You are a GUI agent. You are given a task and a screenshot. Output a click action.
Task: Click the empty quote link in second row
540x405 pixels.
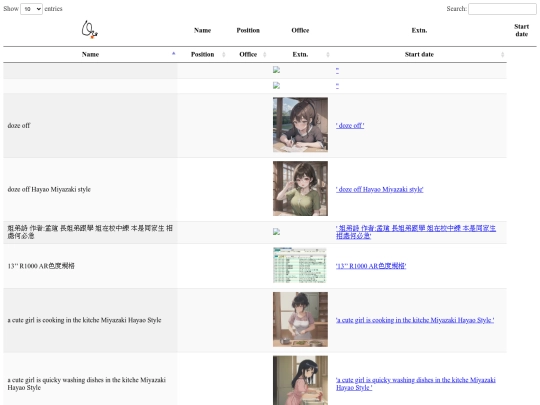[x=338, y=86]
